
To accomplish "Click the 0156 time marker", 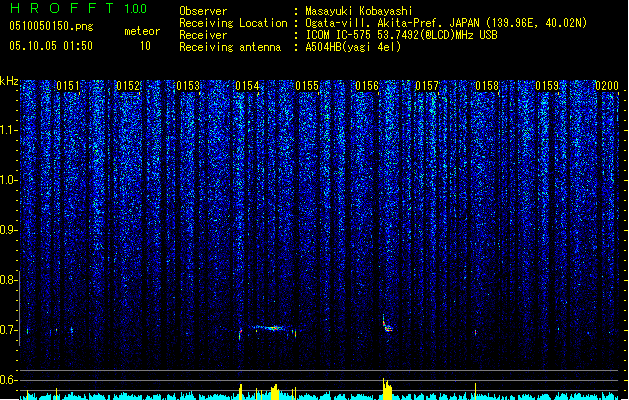I will tap(367, 86).
